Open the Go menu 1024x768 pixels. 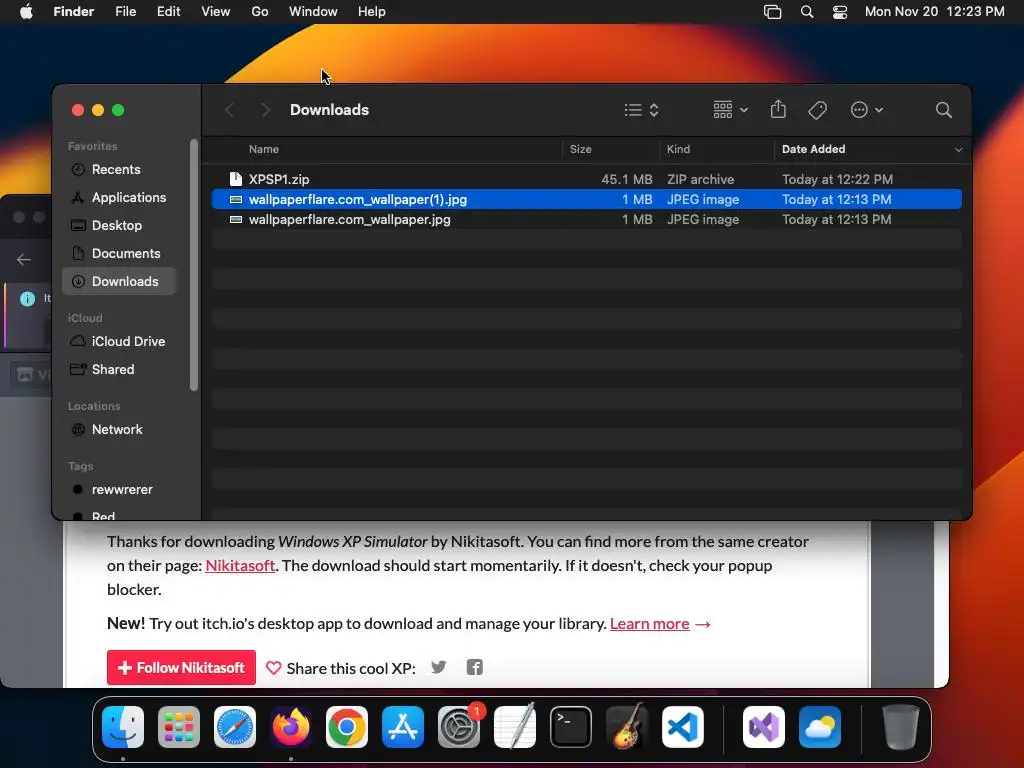coord(260,12)
